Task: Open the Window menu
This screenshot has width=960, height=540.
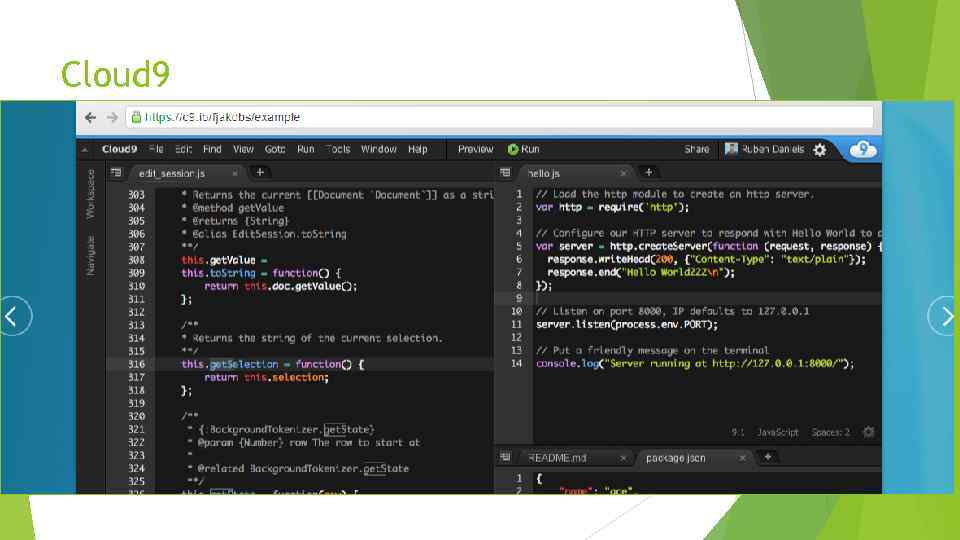Action: pyautogui.click(x=378, y=149)
